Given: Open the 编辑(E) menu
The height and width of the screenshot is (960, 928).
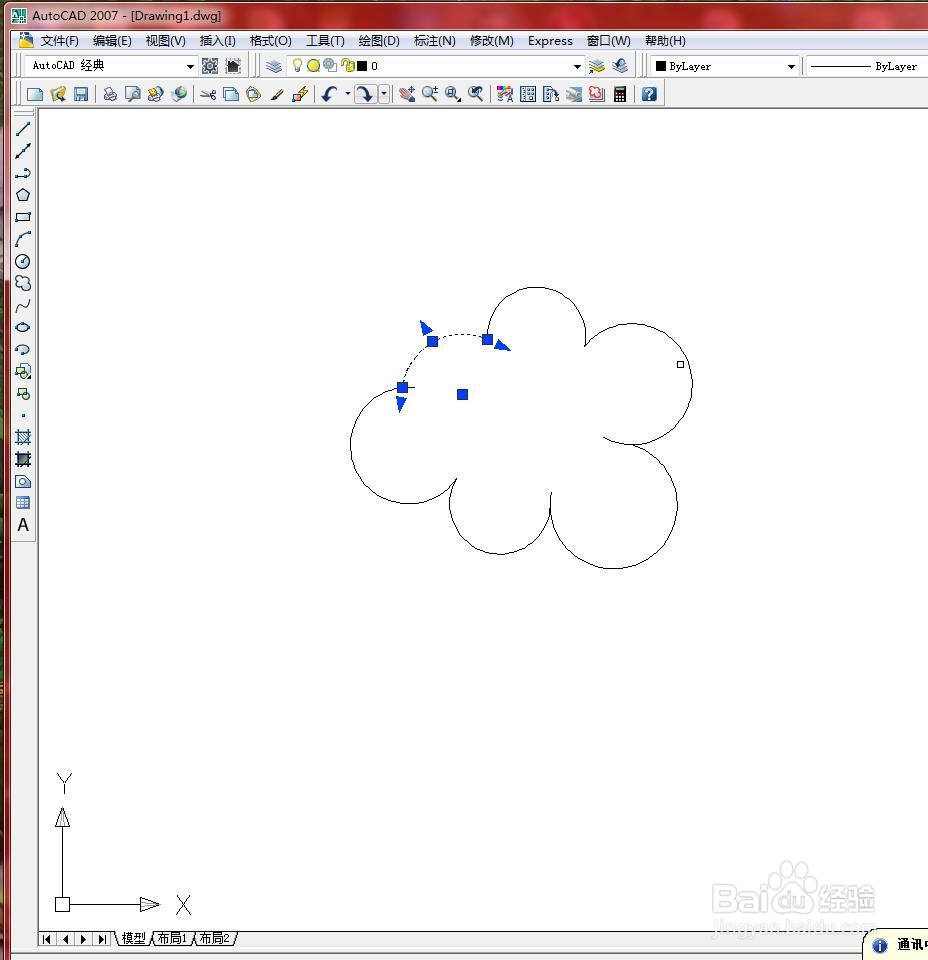Looking at the screenshot, I should click(112, 40).
